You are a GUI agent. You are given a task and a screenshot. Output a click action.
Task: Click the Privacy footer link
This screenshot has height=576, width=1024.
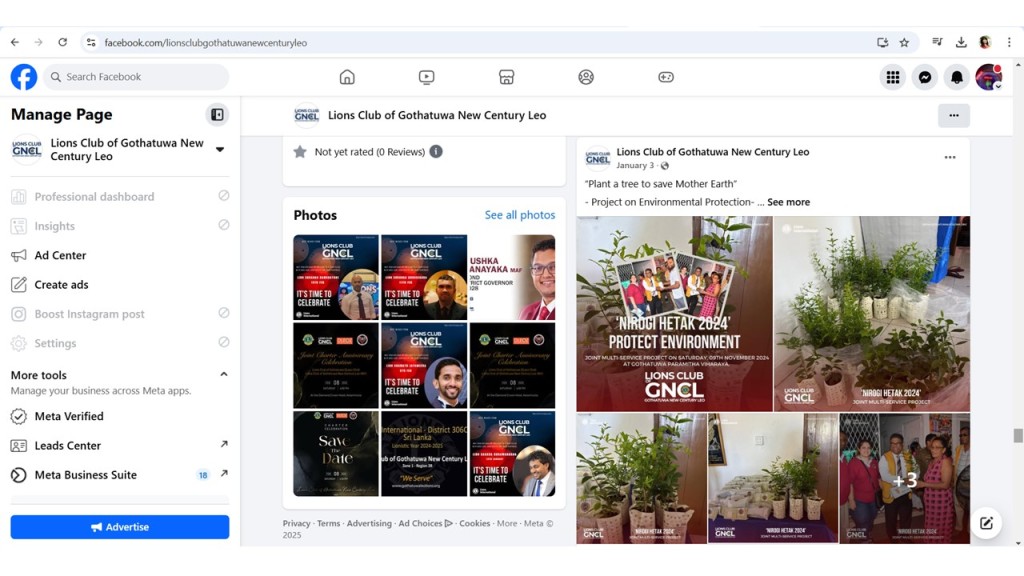296,524
